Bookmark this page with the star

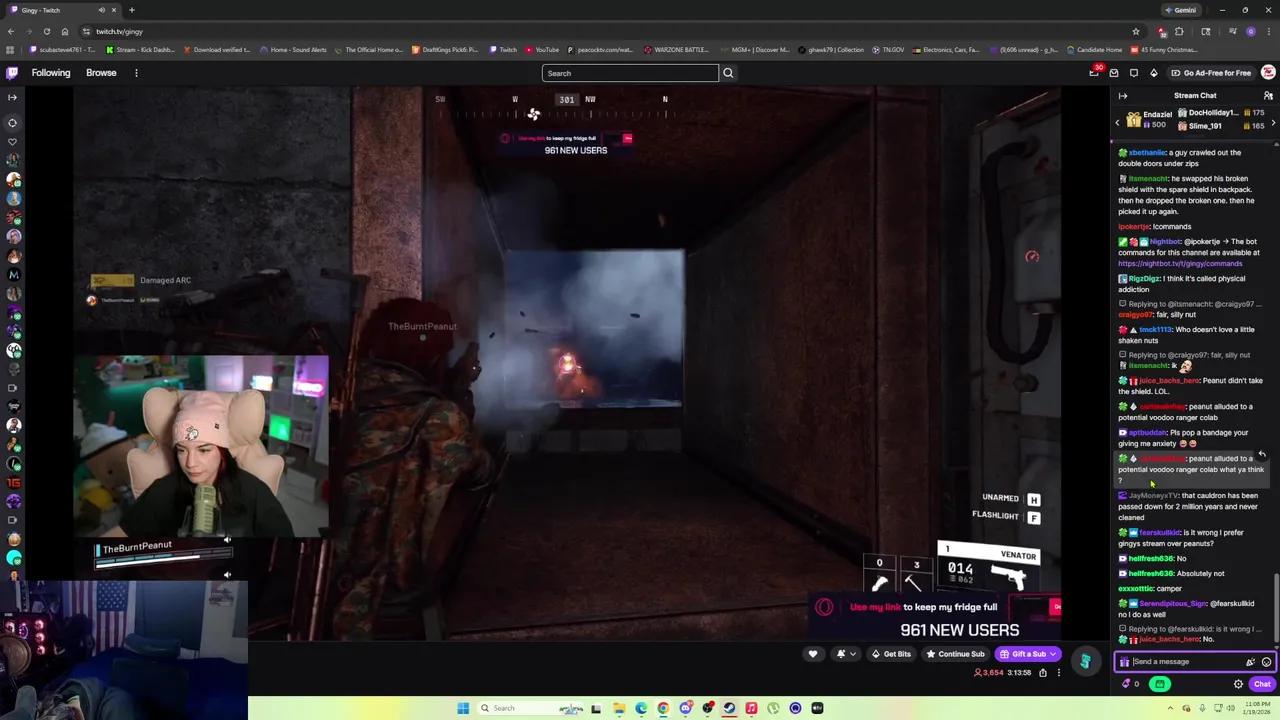1136,31
